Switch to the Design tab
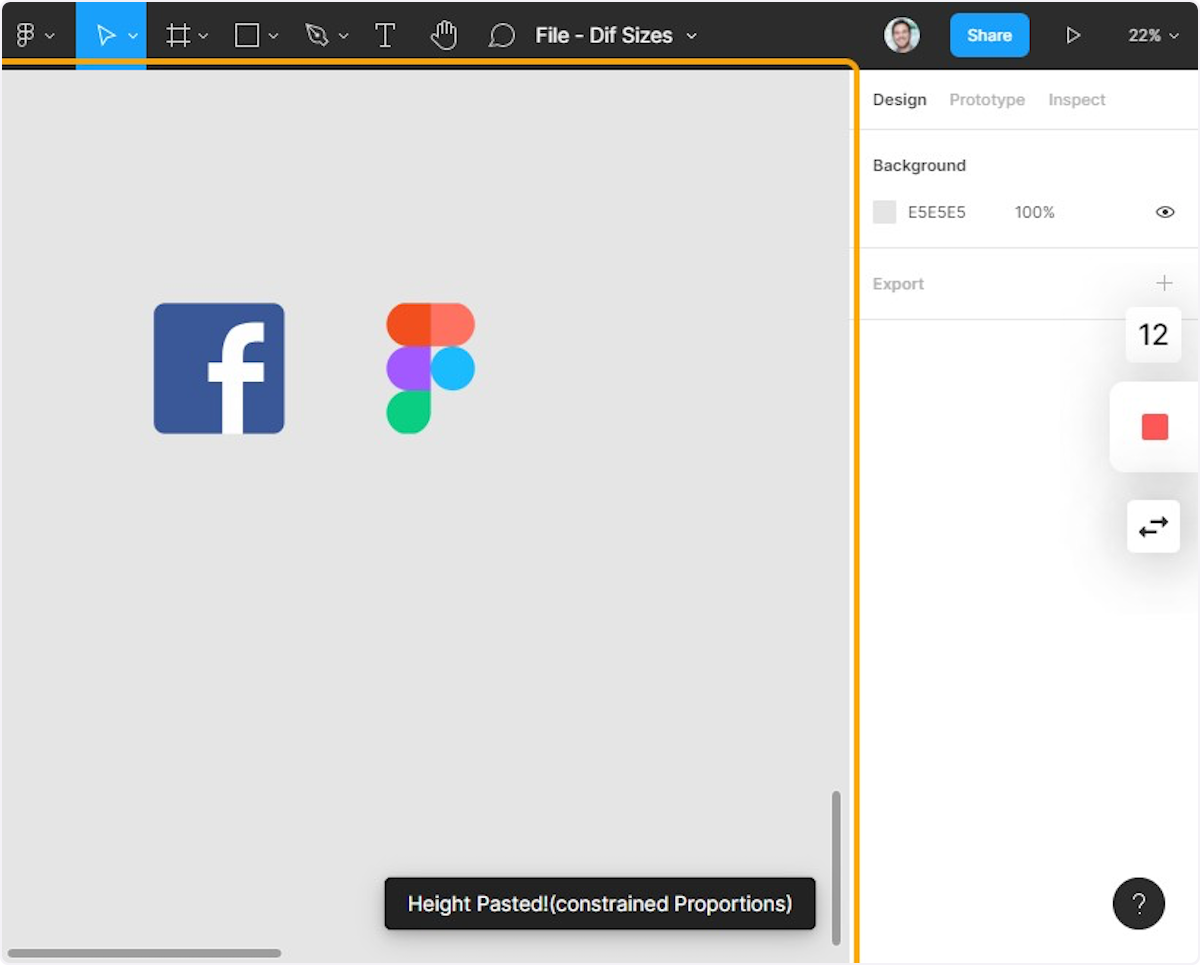 900,100
